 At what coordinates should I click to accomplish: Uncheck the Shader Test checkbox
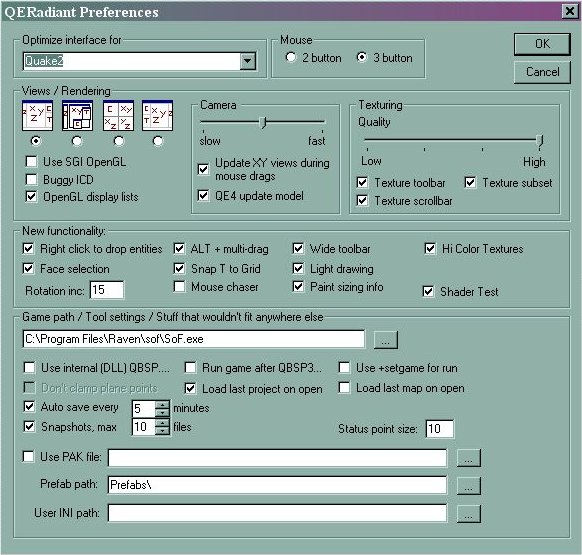point(428,291)
